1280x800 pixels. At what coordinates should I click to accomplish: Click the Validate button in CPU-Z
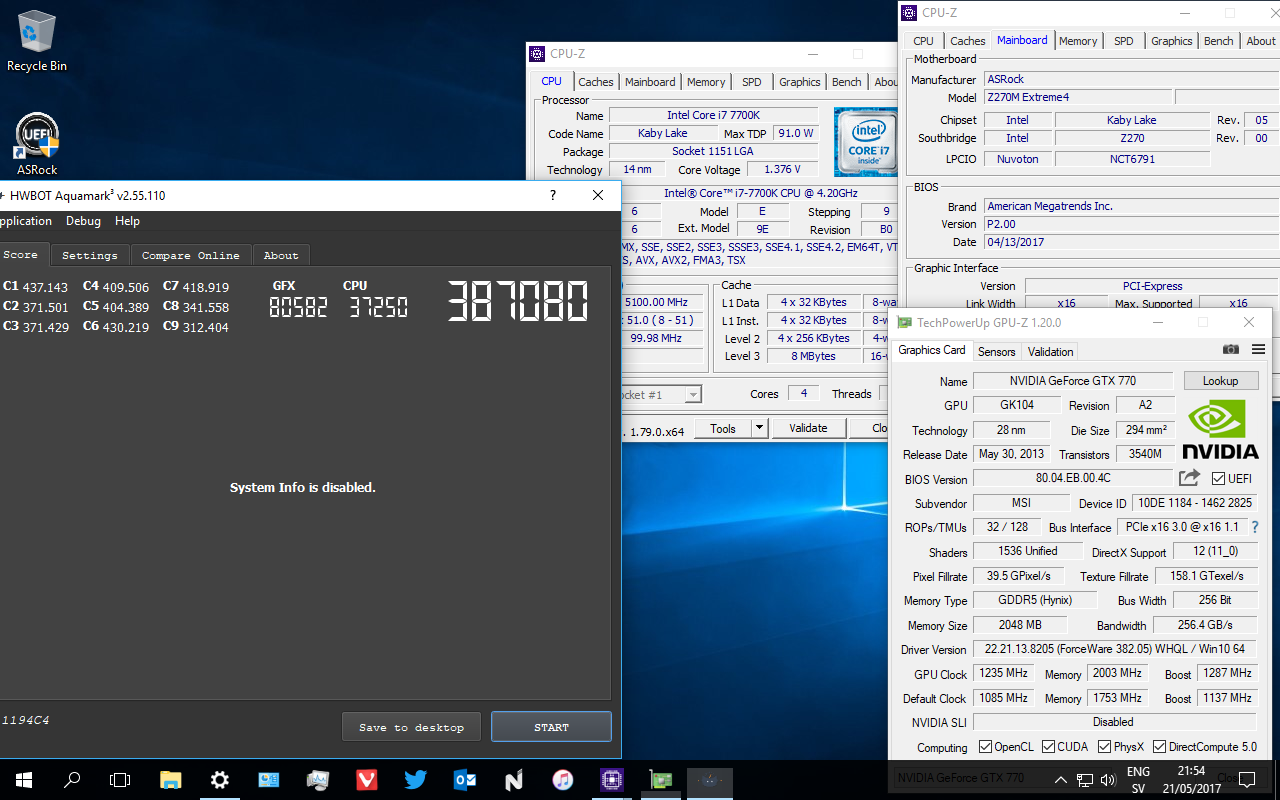click(808, 428)
